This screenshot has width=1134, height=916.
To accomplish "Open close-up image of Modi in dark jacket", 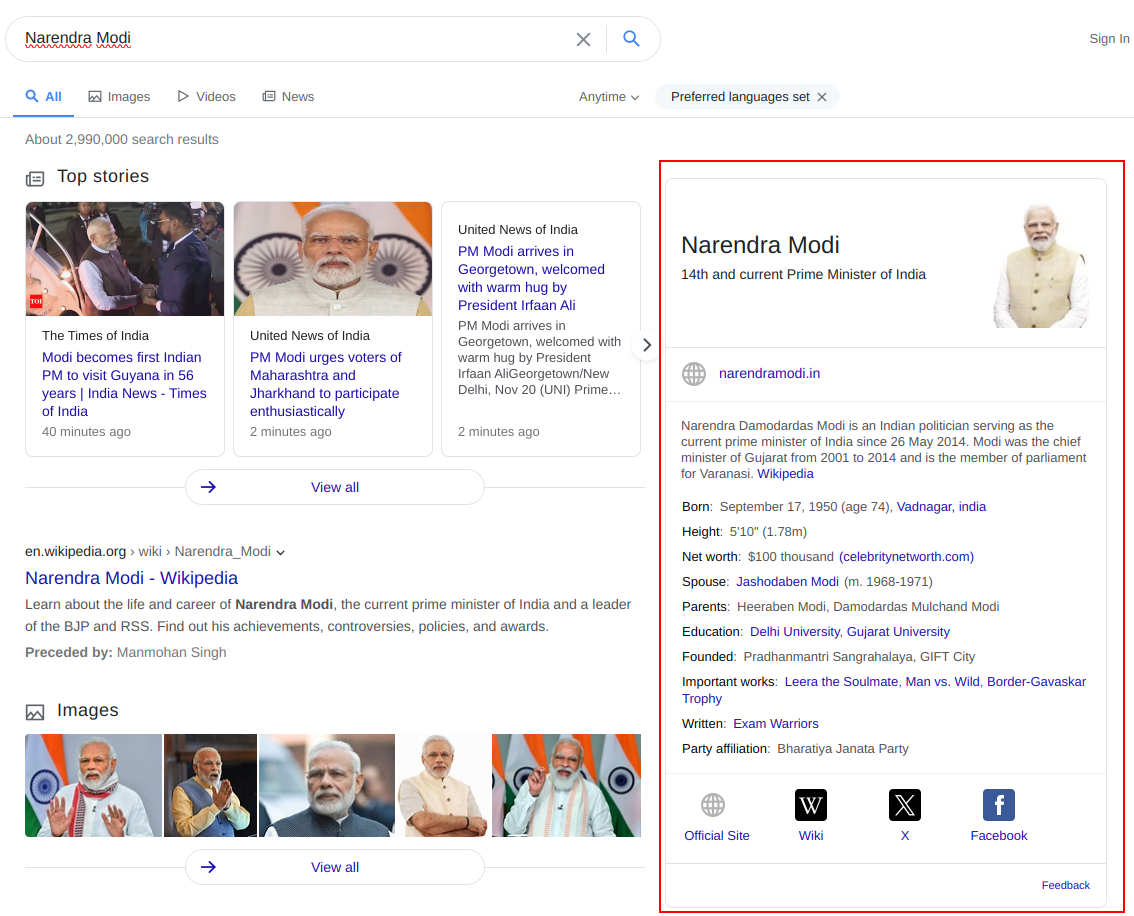I will 327,786.
